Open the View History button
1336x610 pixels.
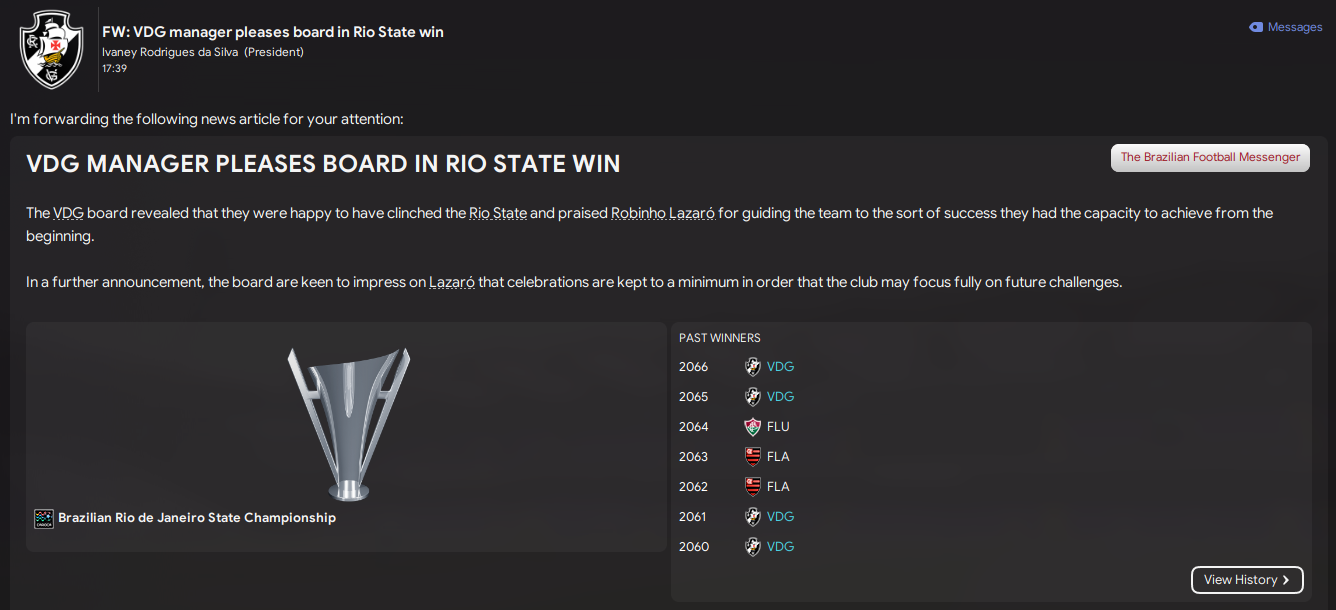[1247, 580]
